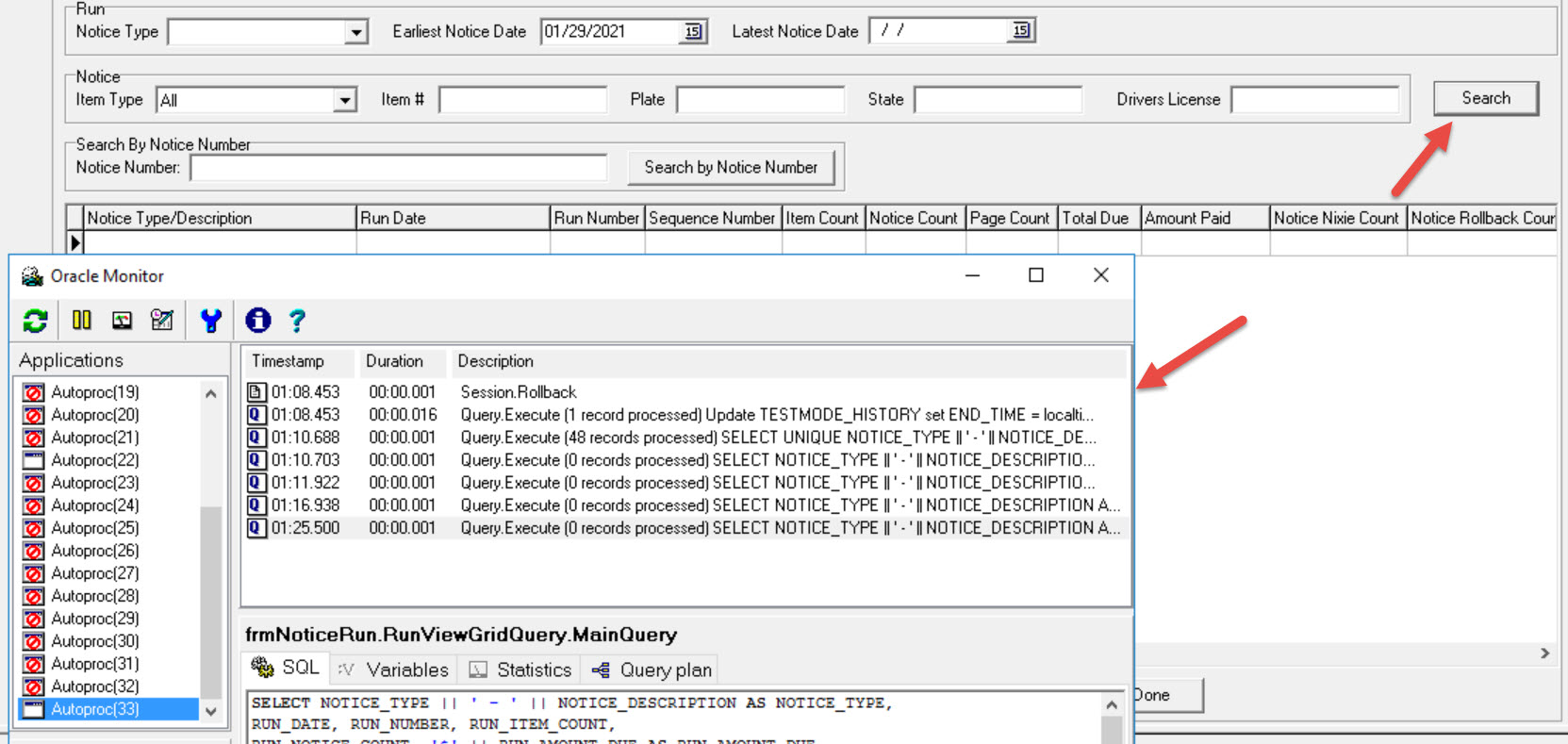Select Autoproc(19) in Applications list
The image size is (1568, 744).
tap(95, 391)
